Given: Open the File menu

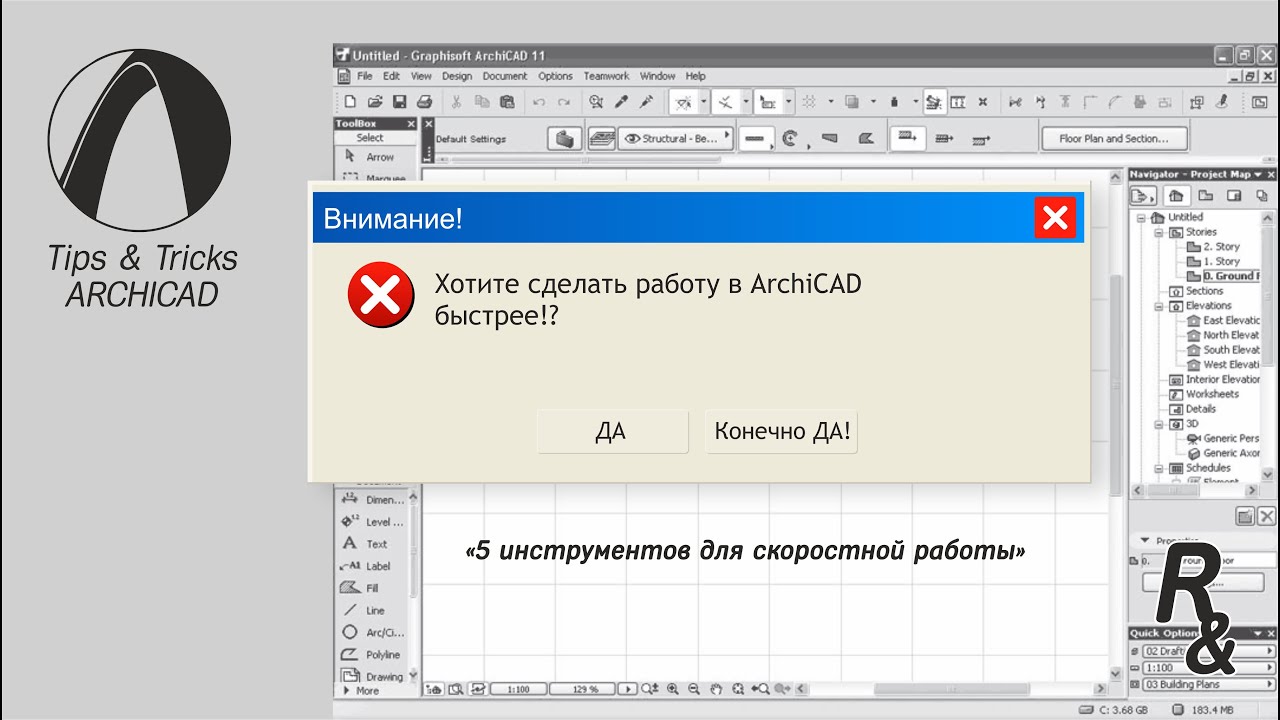Looking at the screenshot, I should [365, 76].
